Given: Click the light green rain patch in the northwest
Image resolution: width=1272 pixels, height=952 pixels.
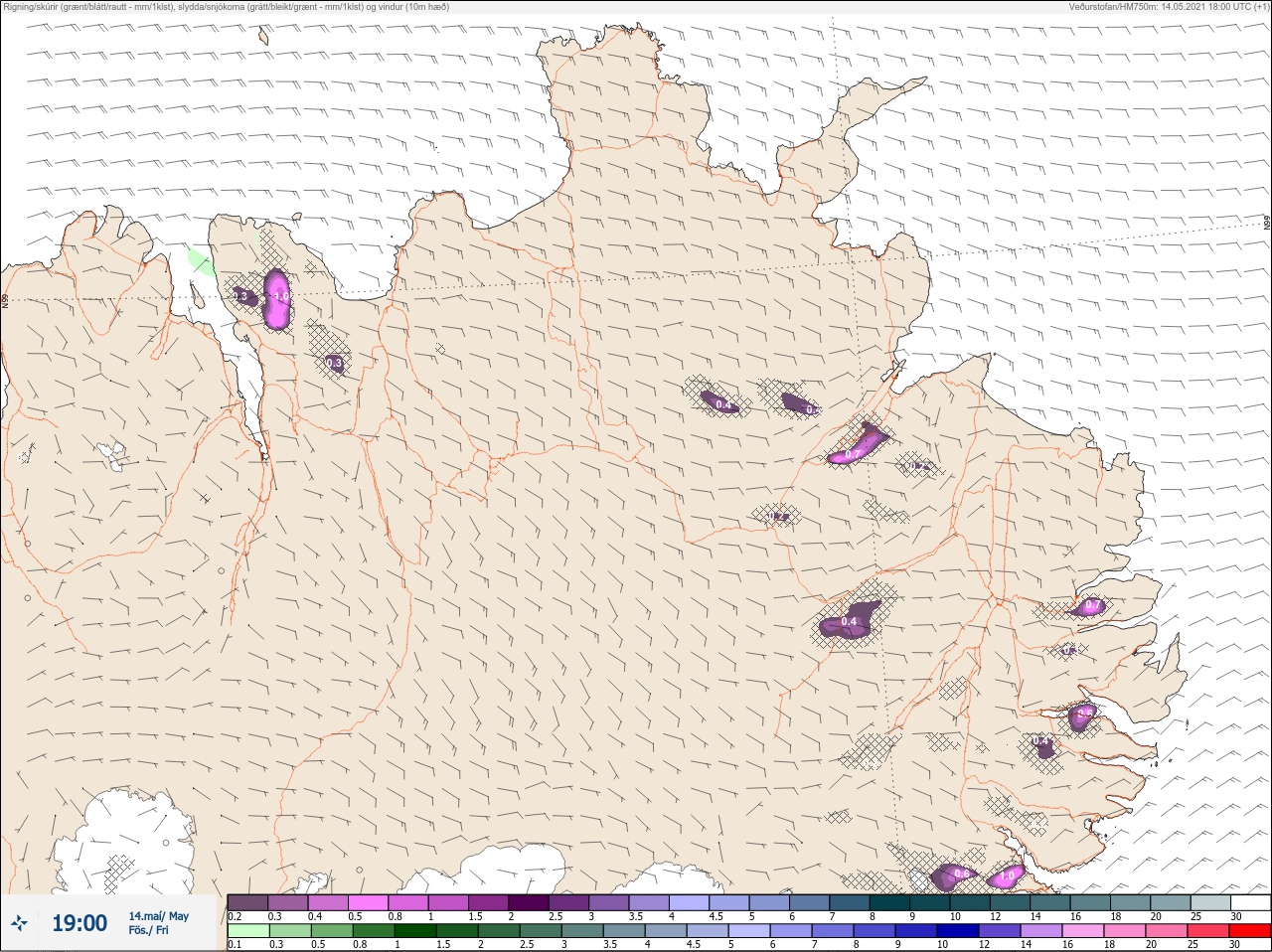Looking at the screenshot, I should (x=201, y=262).
